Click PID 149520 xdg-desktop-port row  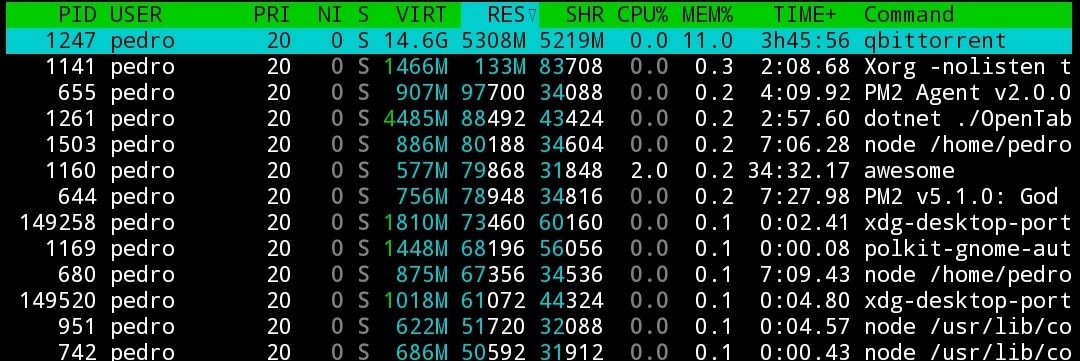point(540,300)
